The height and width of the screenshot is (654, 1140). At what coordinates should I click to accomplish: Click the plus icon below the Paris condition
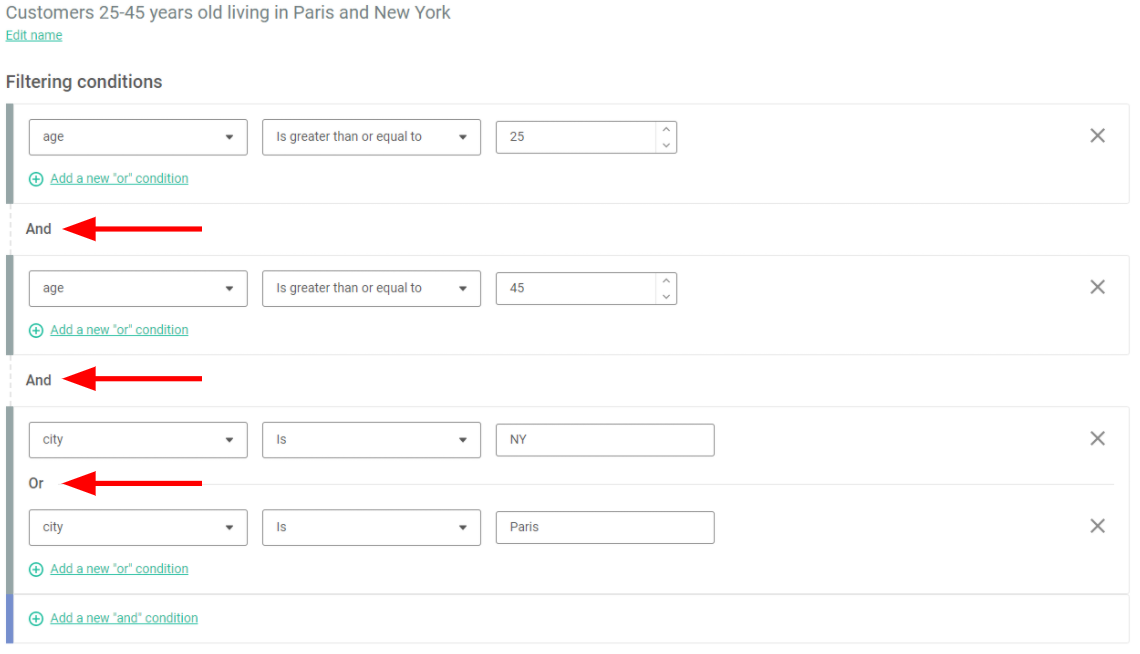pos(36,568)
